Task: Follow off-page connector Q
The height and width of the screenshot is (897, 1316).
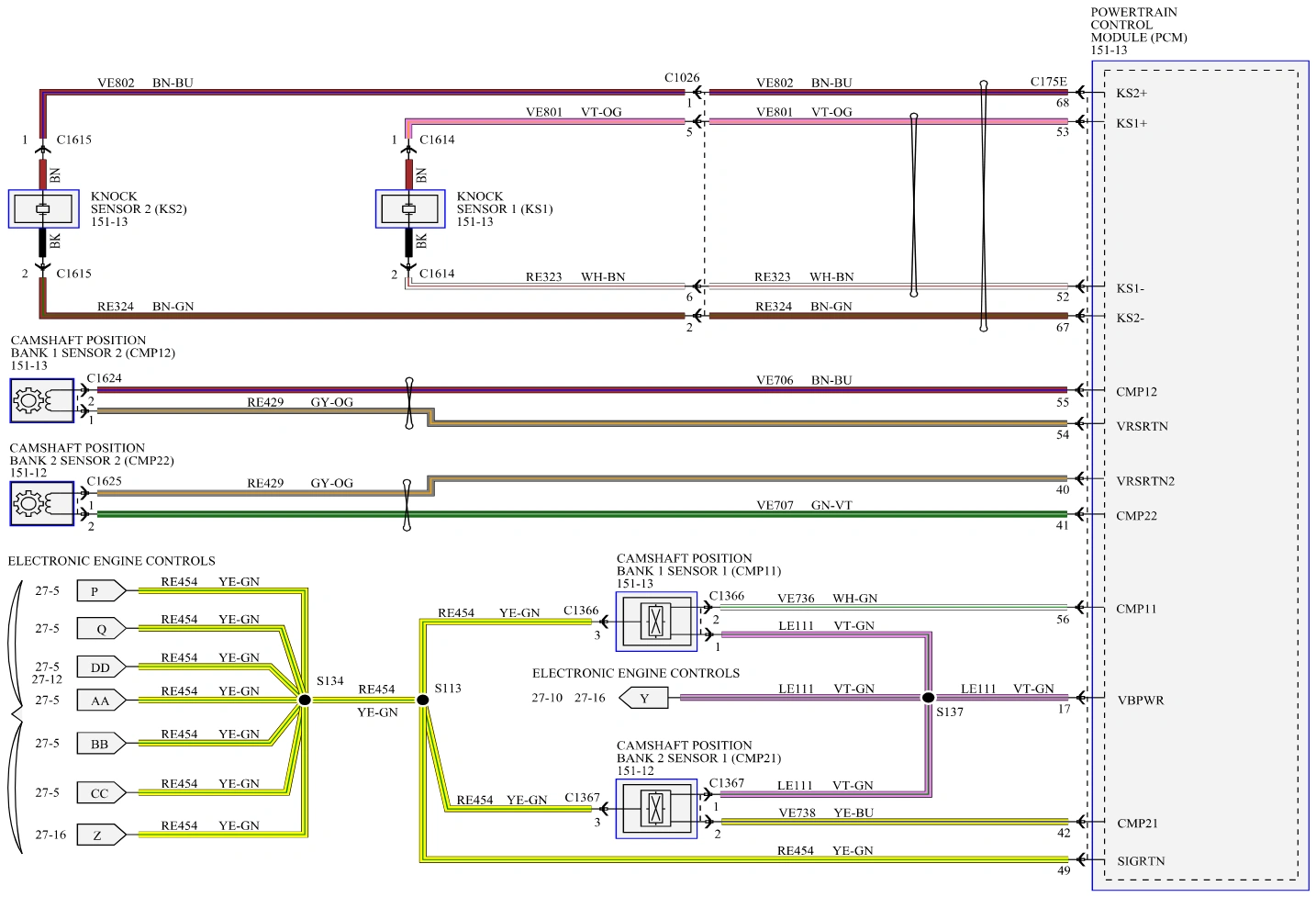Action: [x=101, y=629]
